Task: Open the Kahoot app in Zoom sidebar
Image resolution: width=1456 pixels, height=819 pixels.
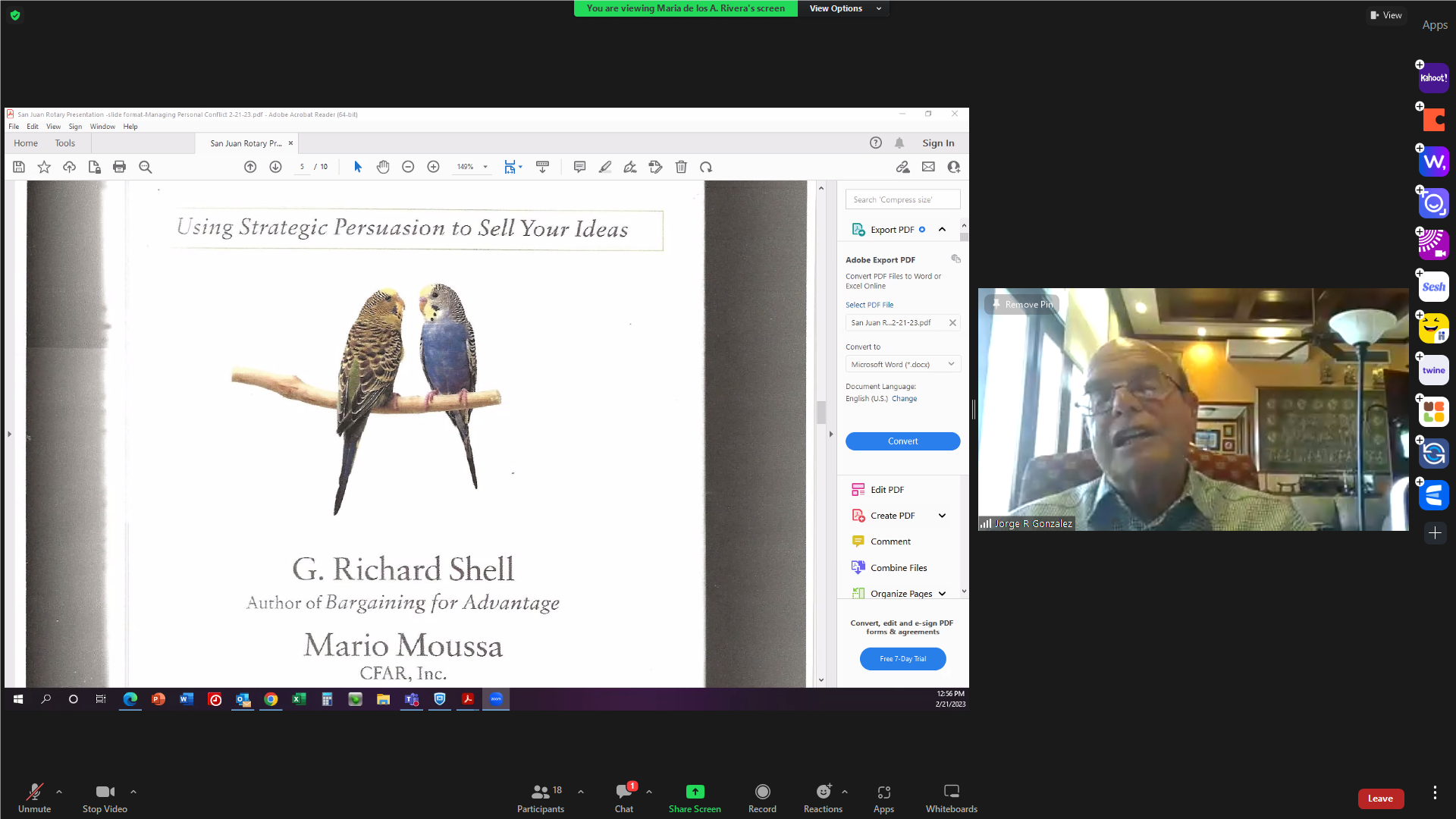Action: pos(1433,78)
